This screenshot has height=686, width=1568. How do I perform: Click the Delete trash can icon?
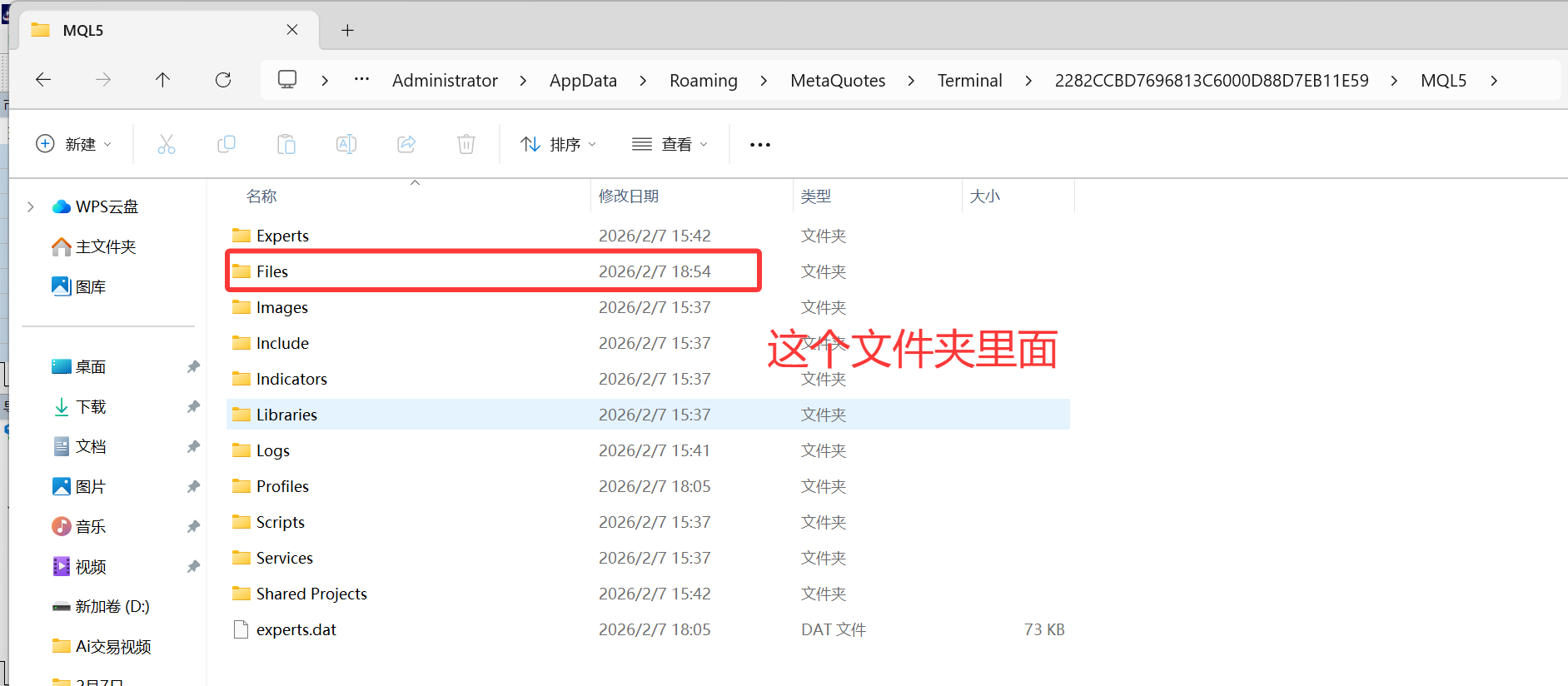pos(466,144)
